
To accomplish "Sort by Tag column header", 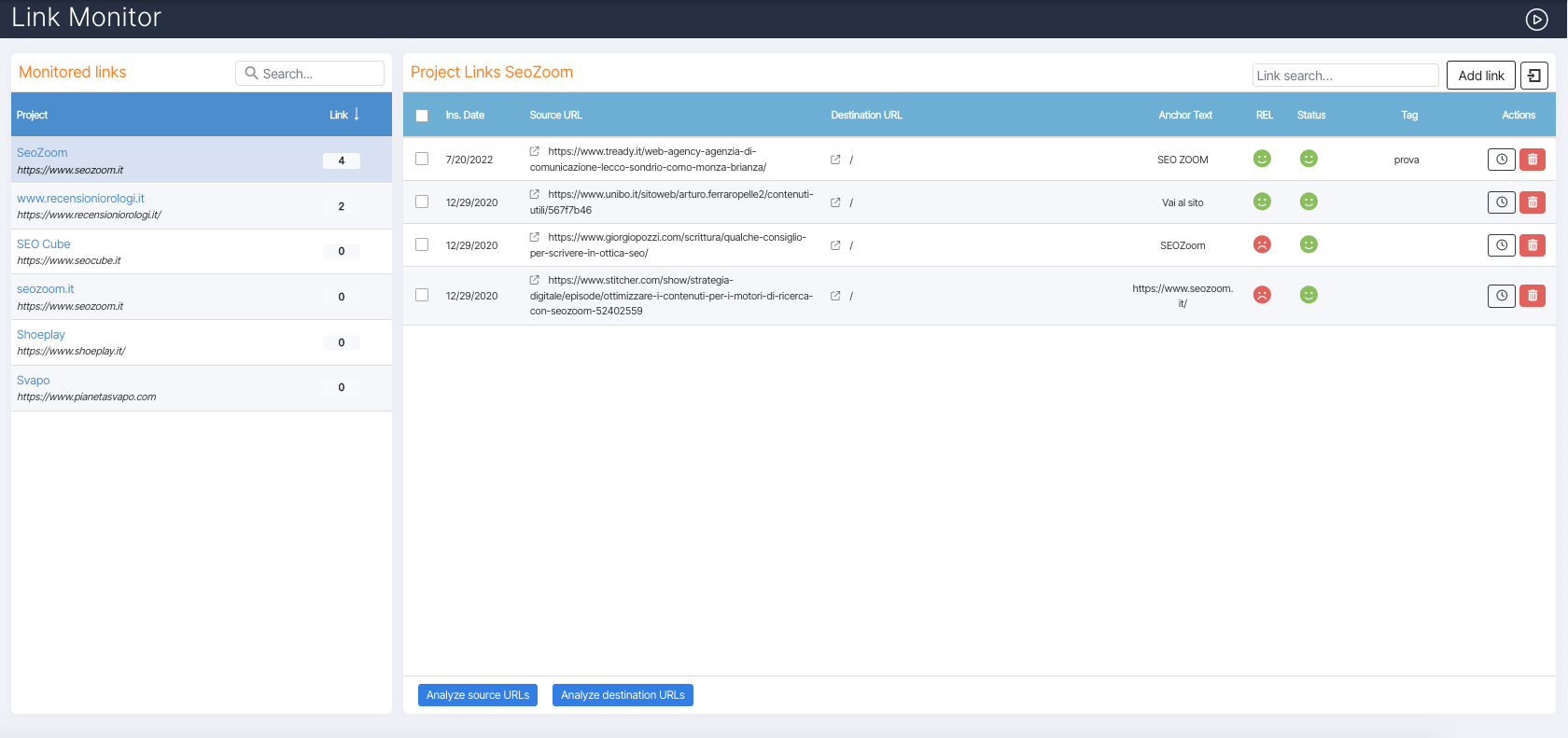I will 1408,116.
